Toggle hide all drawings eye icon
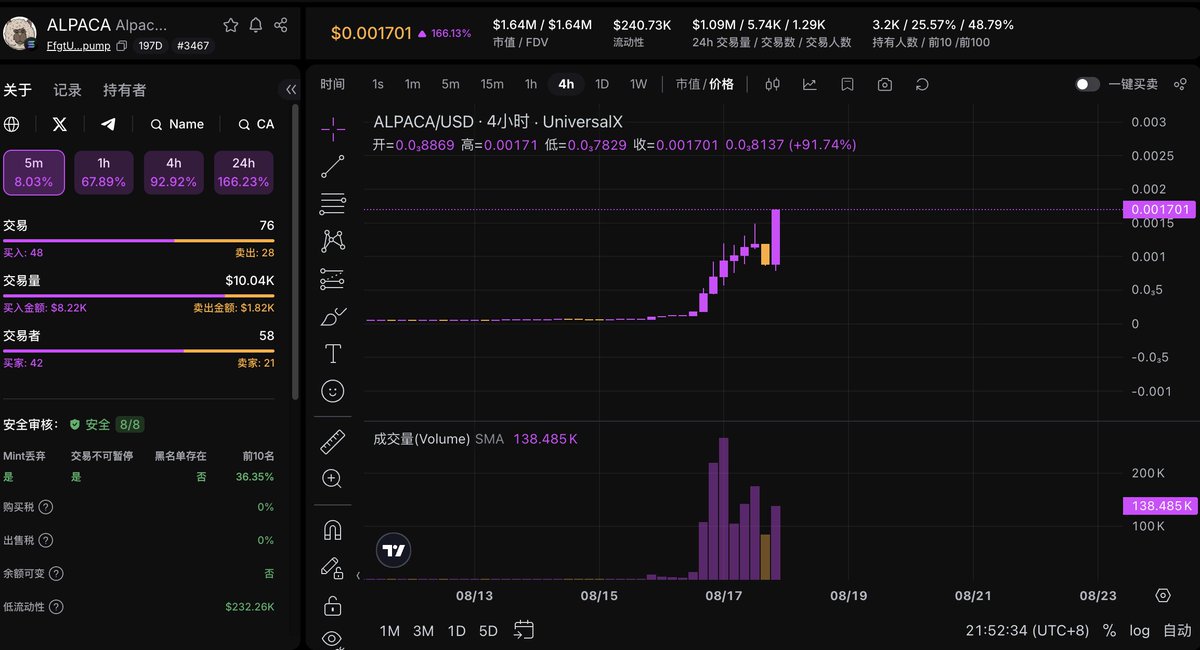 coord(332,638)
